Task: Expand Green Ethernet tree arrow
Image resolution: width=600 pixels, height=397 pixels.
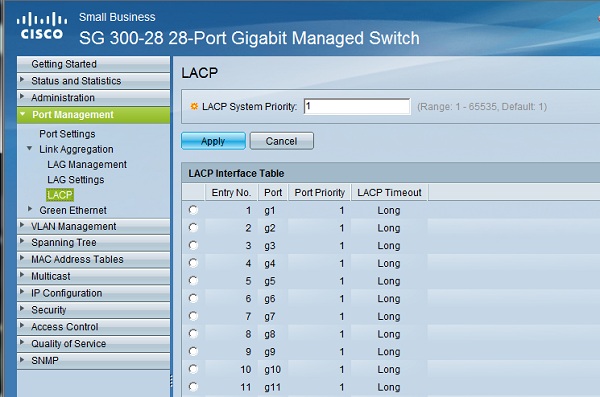Action: [29, 209]
